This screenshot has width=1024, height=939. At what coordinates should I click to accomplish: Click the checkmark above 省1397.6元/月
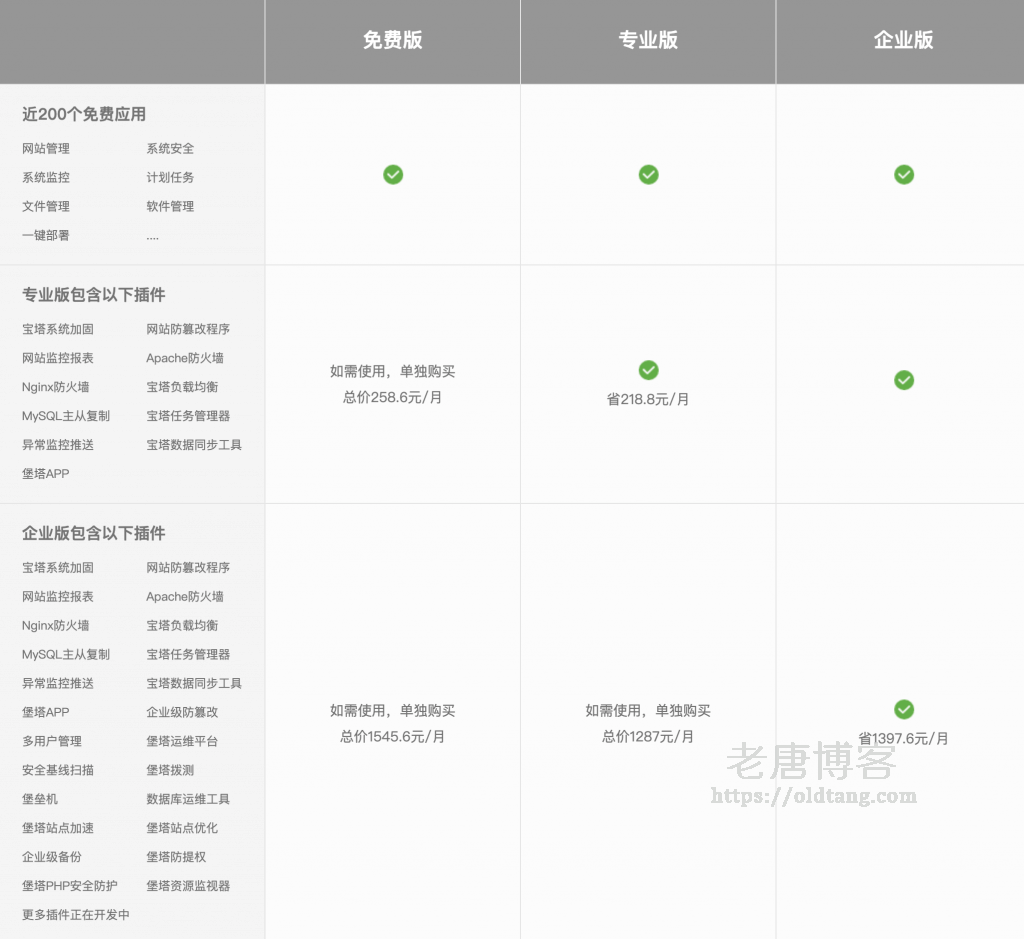coord(904,709)
